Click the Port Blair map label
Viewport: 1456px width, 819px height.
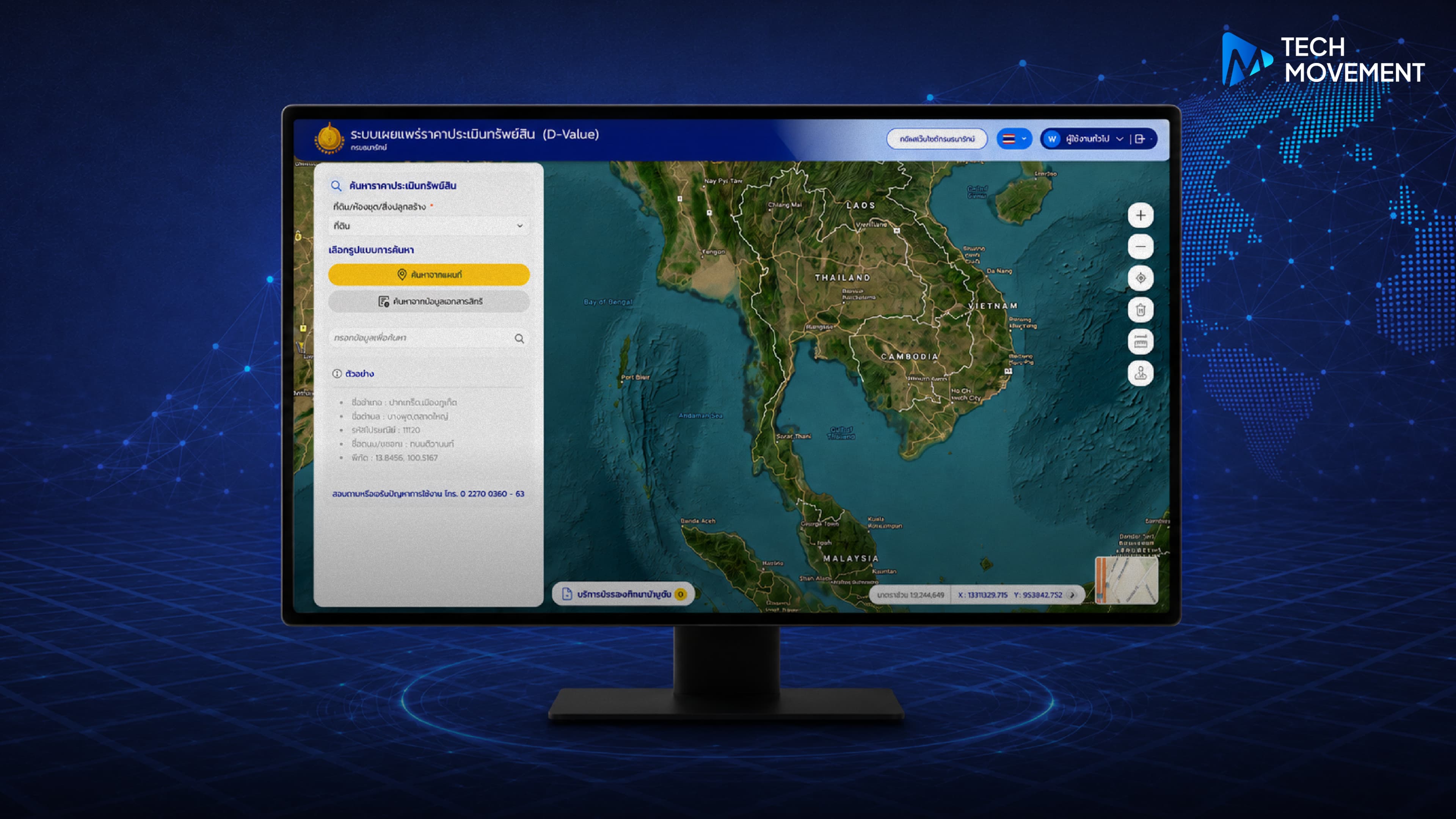tap(635, 378)
